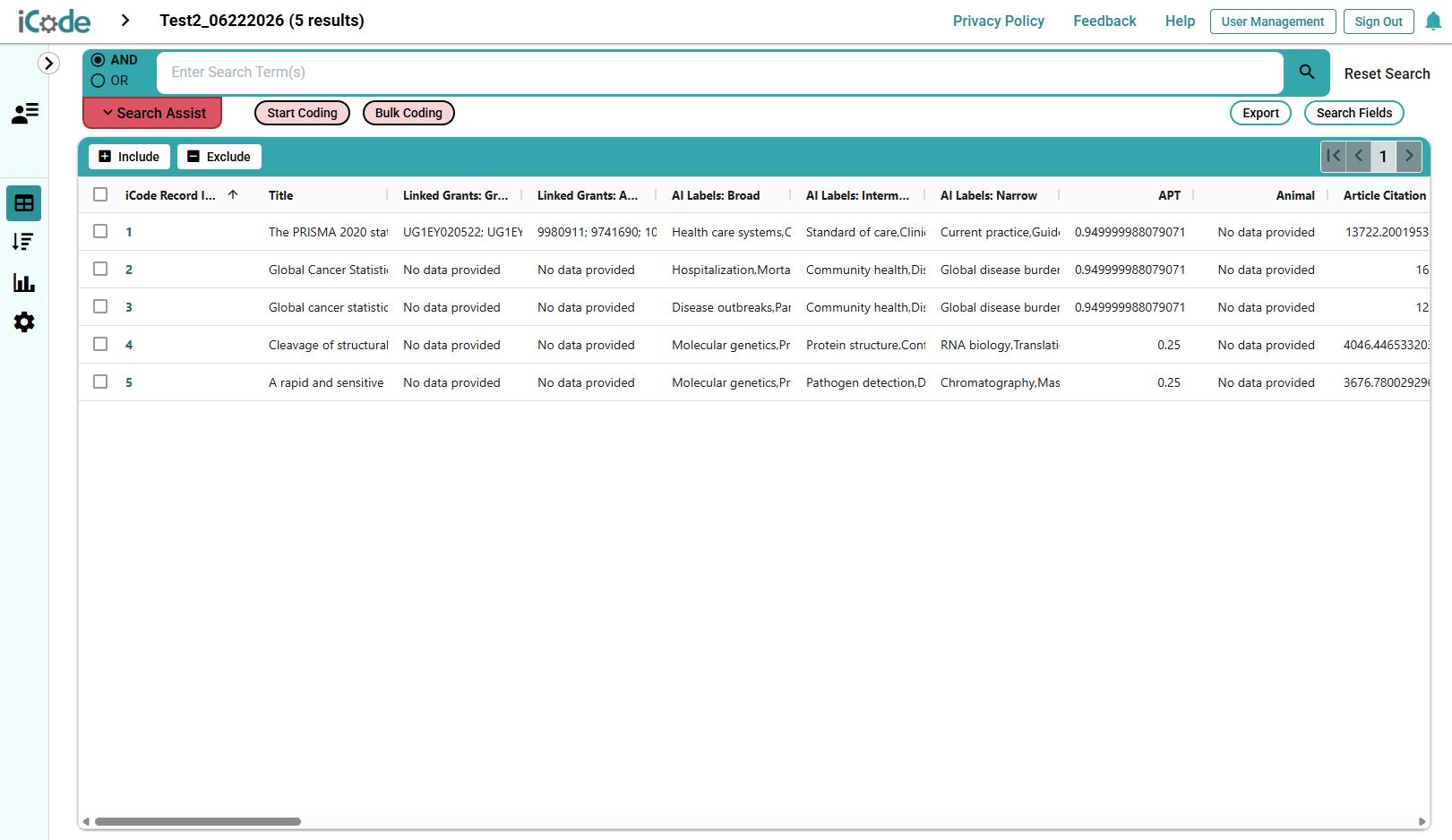Screen dimensions: 1452x840
Task: Click the Start Coding button
Action: point(302,113)
